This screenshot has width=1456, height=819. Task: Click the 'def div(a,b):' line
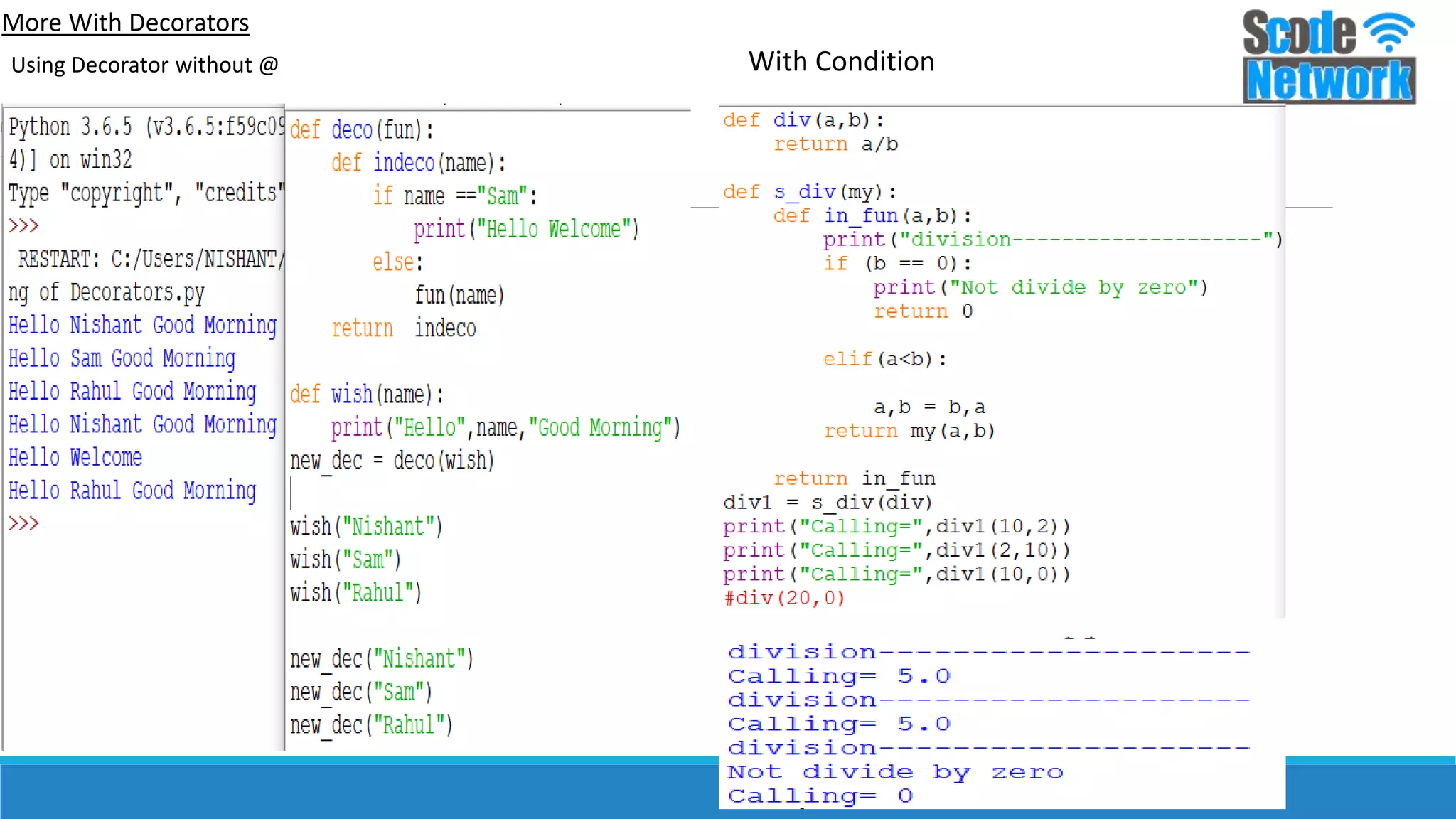coord(804,120)
